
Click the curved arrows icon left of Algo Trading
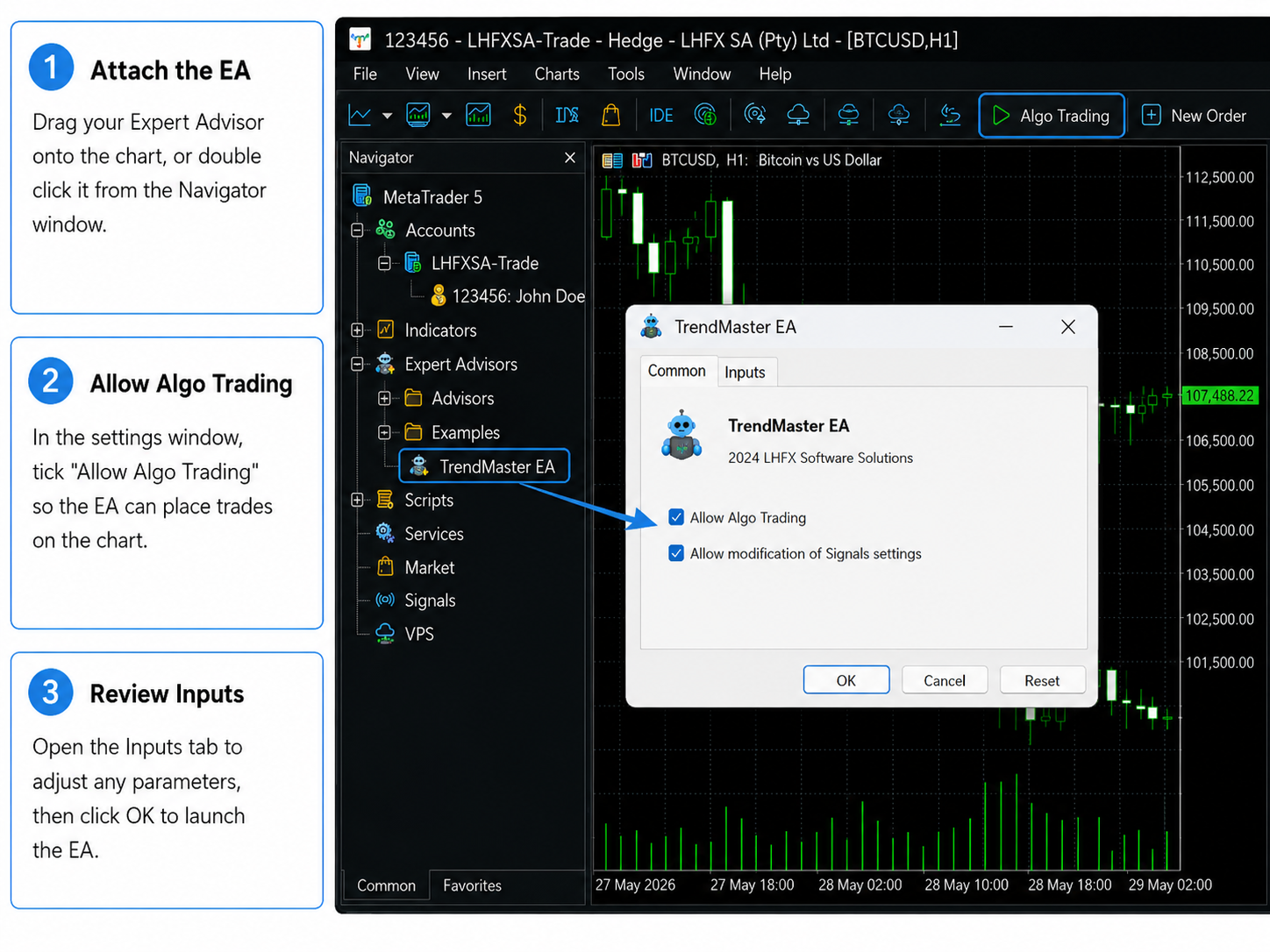pos(950,115)
